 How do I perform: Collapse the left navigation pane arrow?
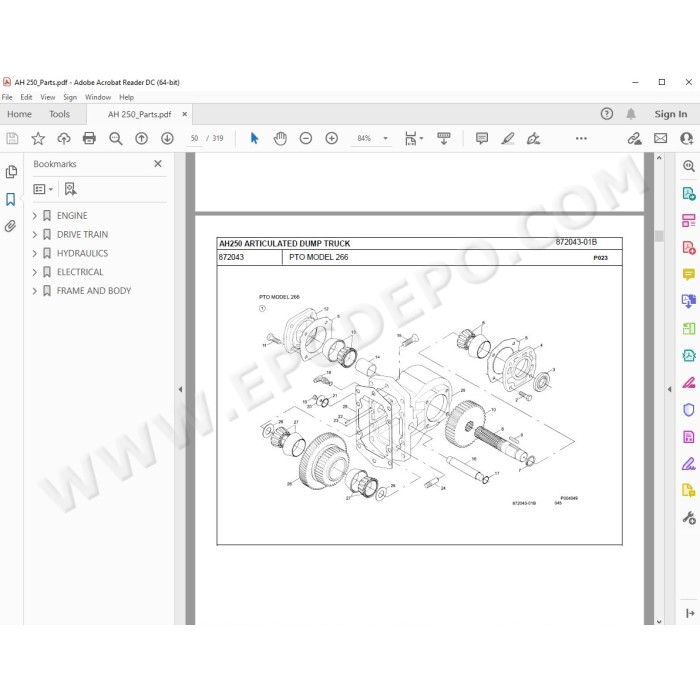[180, 389]
